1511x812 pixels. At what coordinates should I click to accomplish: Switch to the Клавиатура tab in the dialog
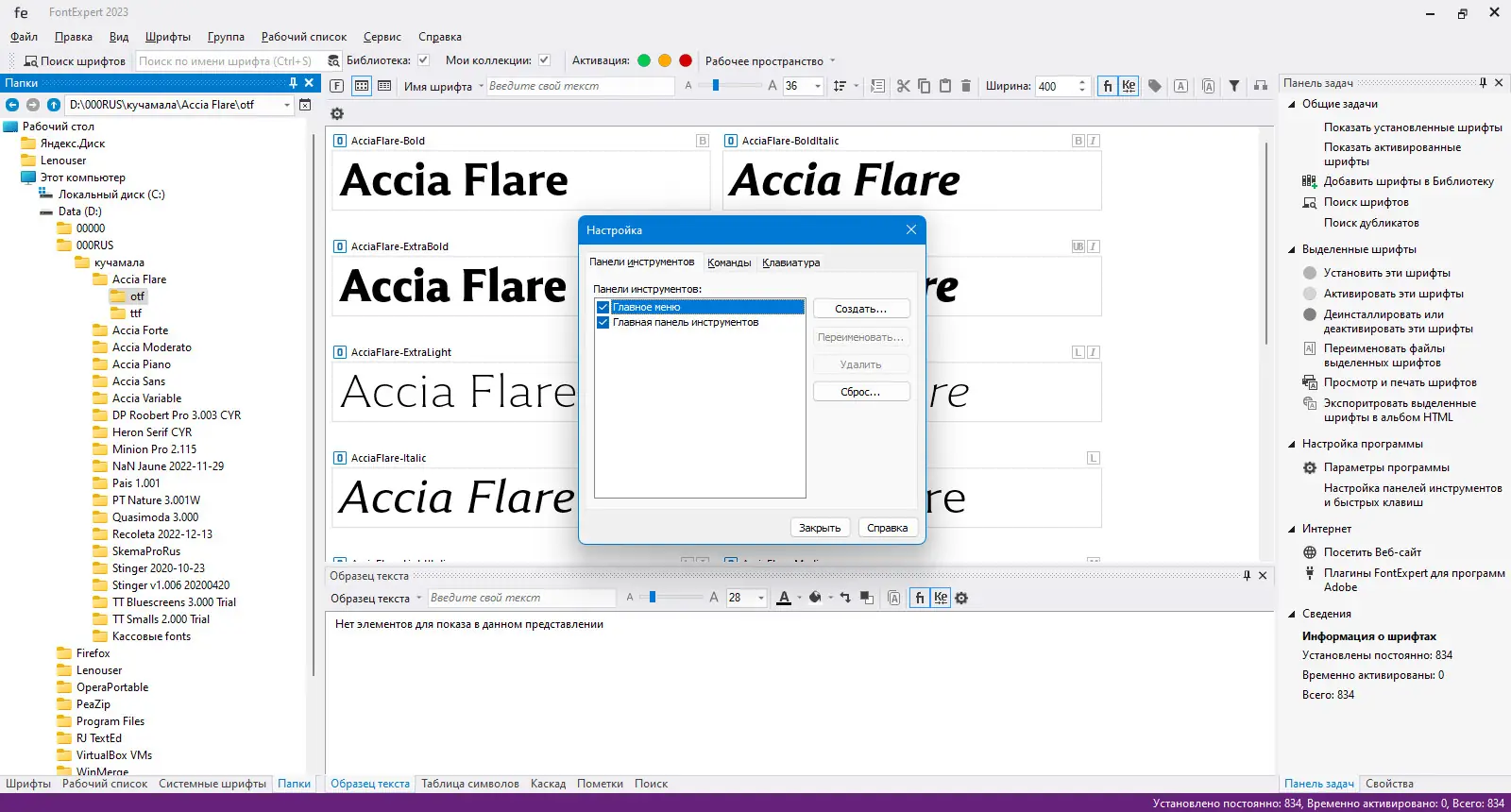click(x=791, y=262)
